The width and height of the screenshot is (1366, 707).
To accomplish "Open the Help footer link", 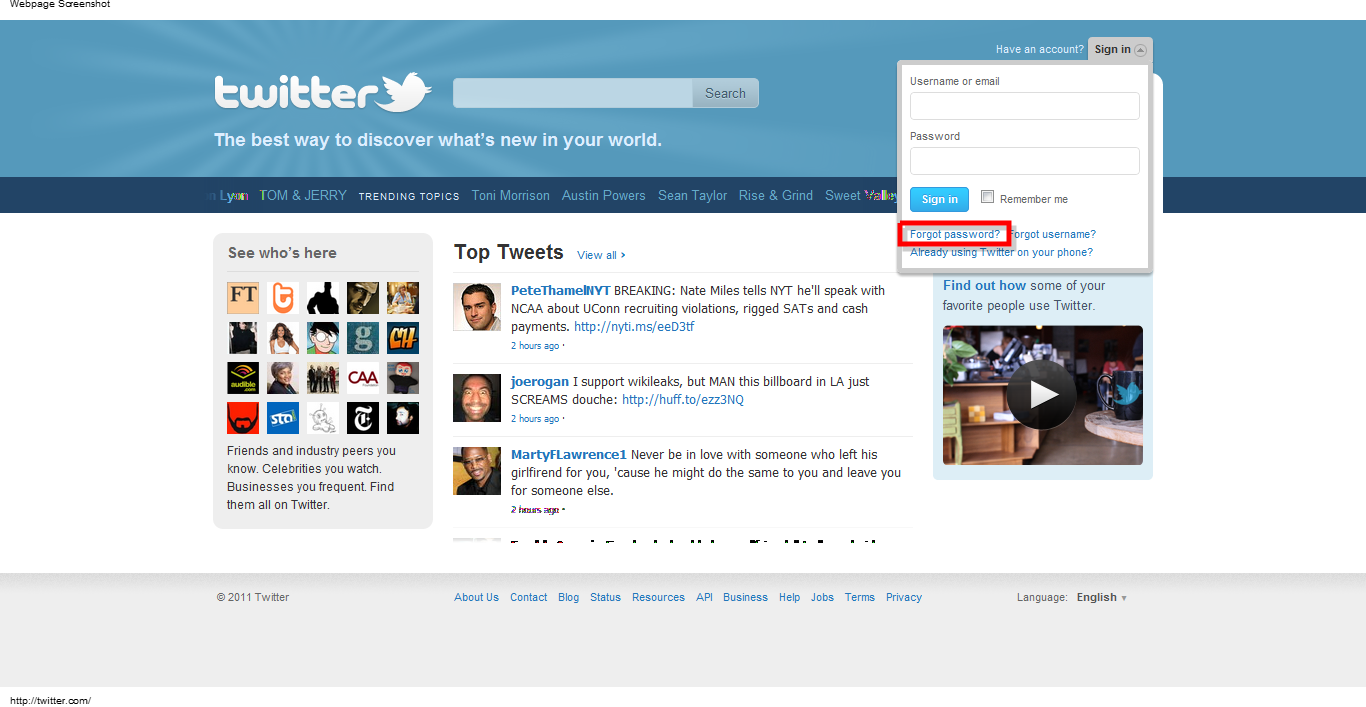I will [789, 597].
